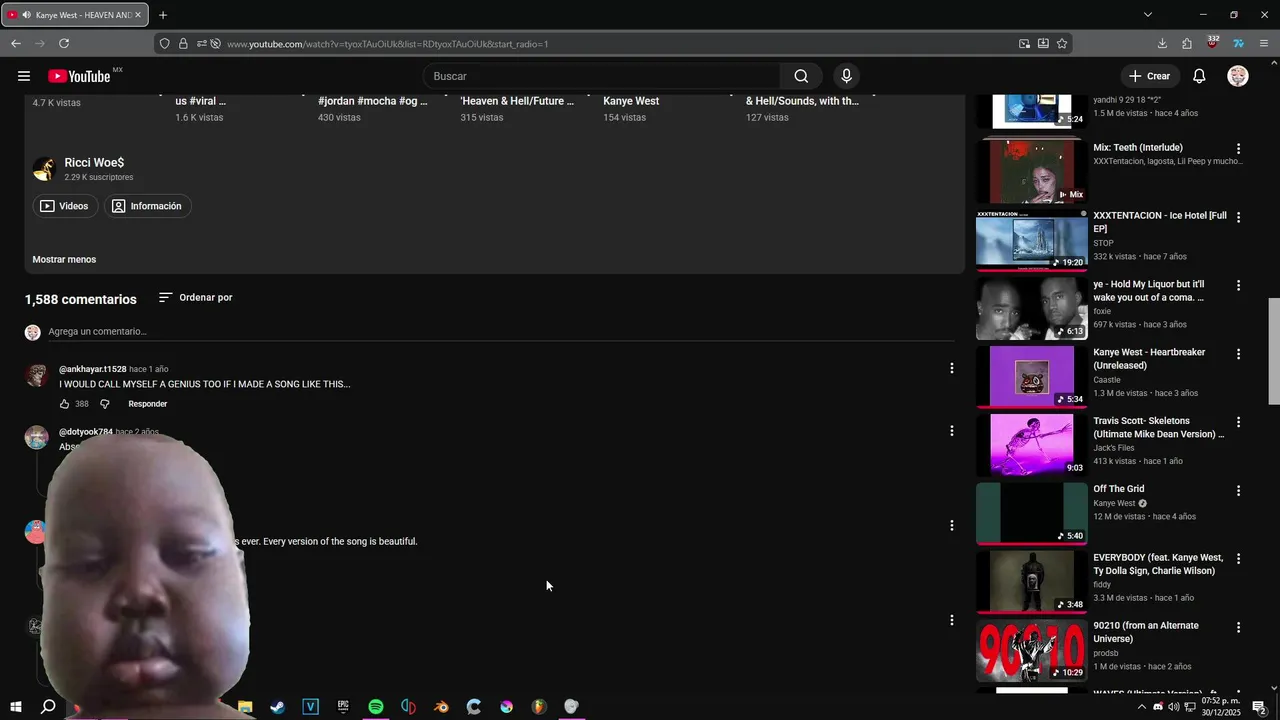Open Epic Games Launcher from taskbar
The width and height of the screenshot is (1280, 720).
click(x=343, y=707)
